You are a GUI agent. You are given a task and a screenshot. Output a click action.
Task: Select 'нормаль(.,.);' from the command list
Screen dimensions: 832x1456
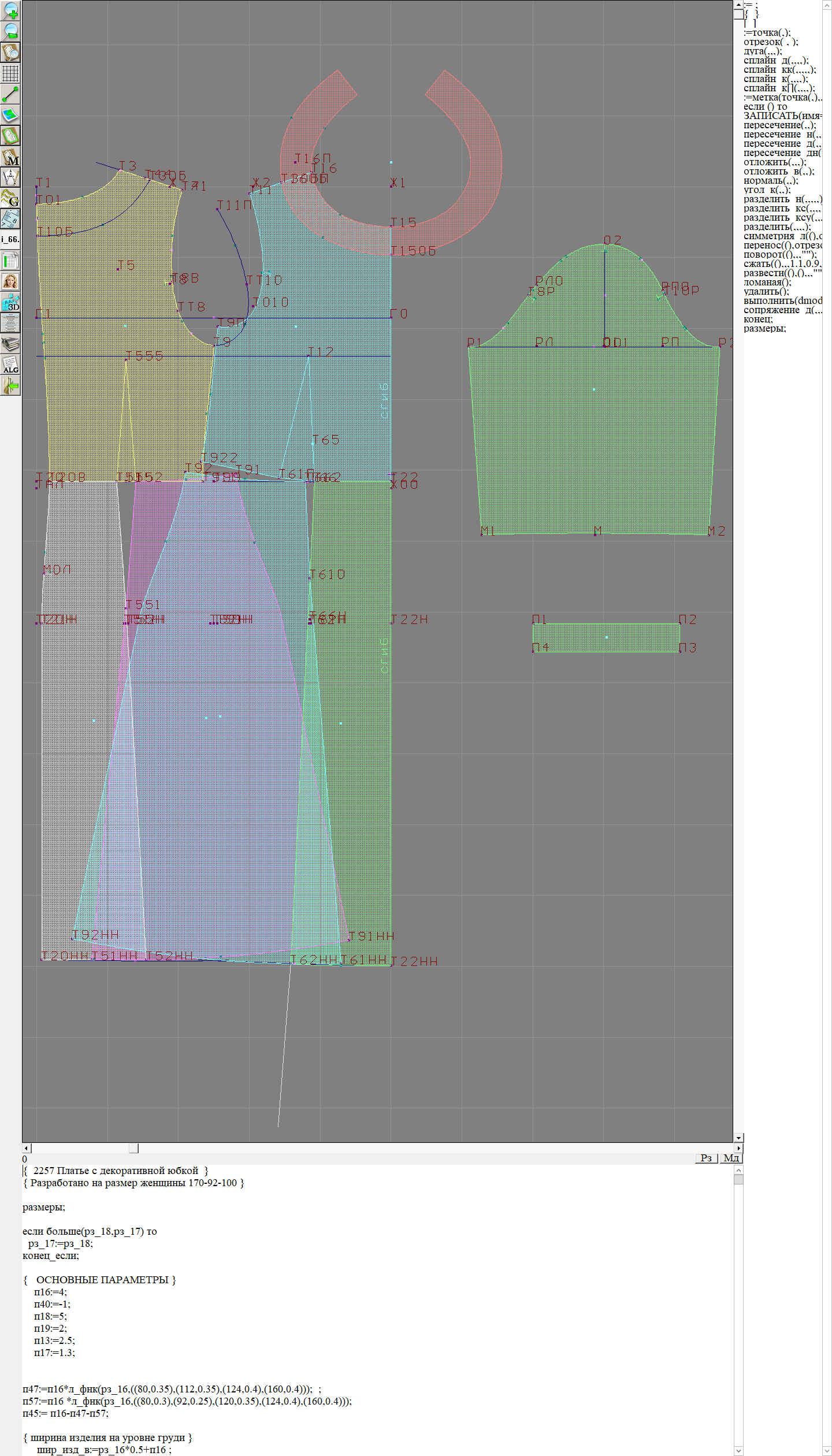770,181
